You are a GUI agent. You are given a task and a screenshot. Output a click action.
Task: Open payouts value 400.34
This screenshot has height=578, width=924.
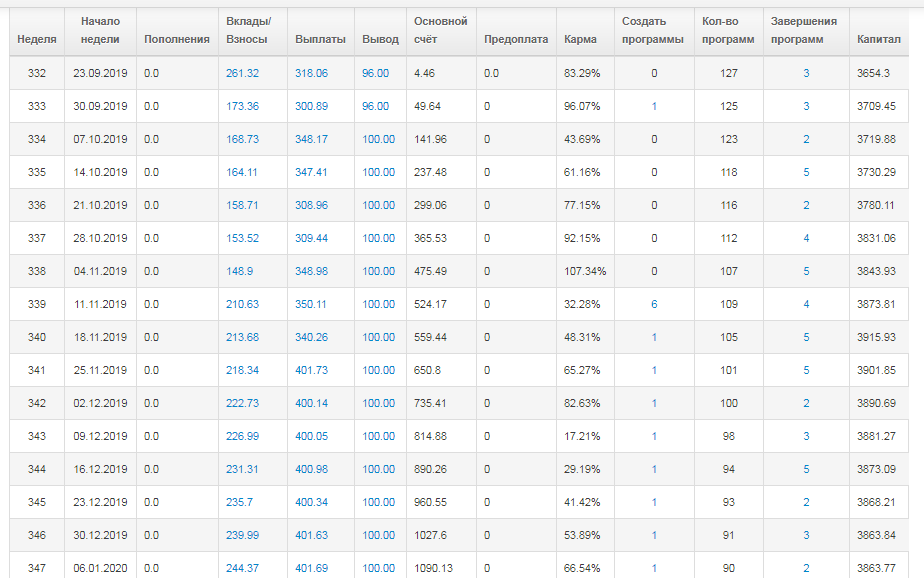point(311,502)
